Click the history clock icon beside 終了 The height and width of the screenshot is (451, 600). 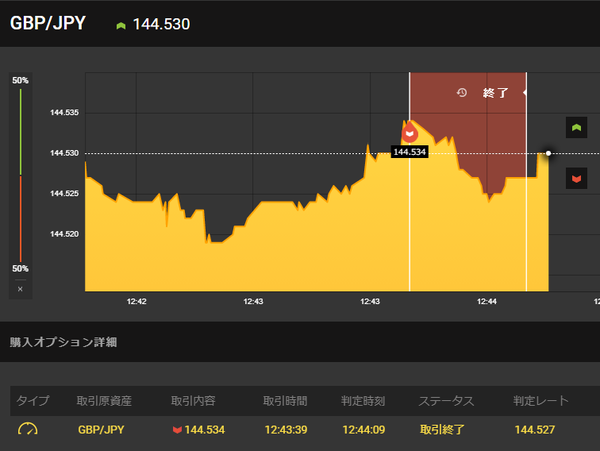pos(462,93)
